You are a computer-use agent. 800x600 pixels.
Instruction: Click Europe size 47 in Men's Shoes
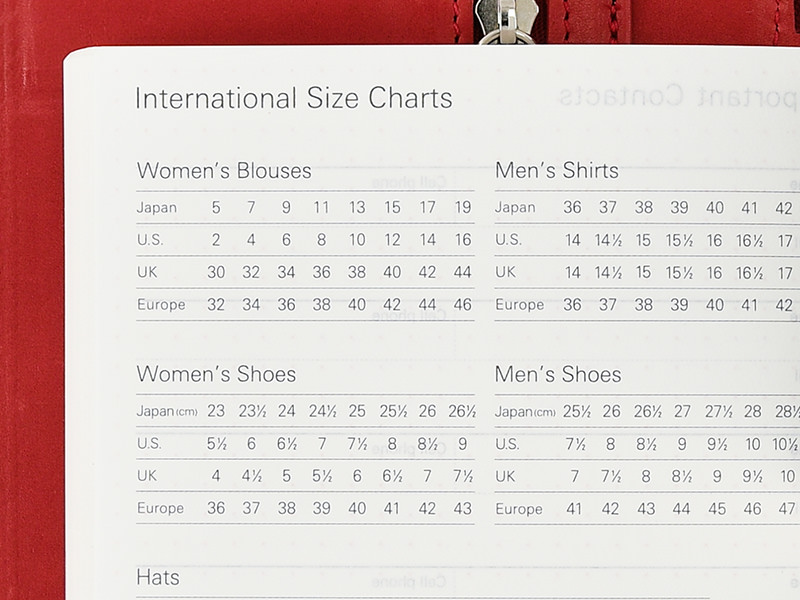tap(787, 508)
